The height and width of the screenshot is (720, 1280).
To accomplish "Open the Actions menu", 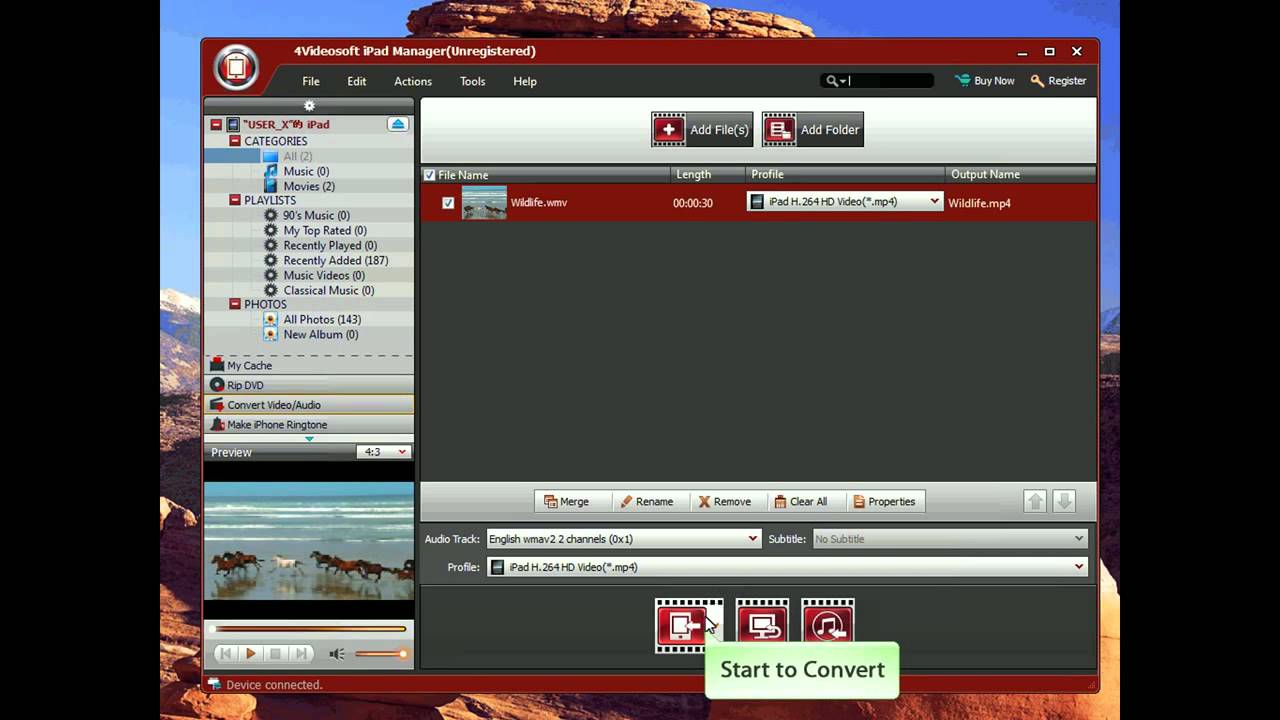I will (413, 81).
